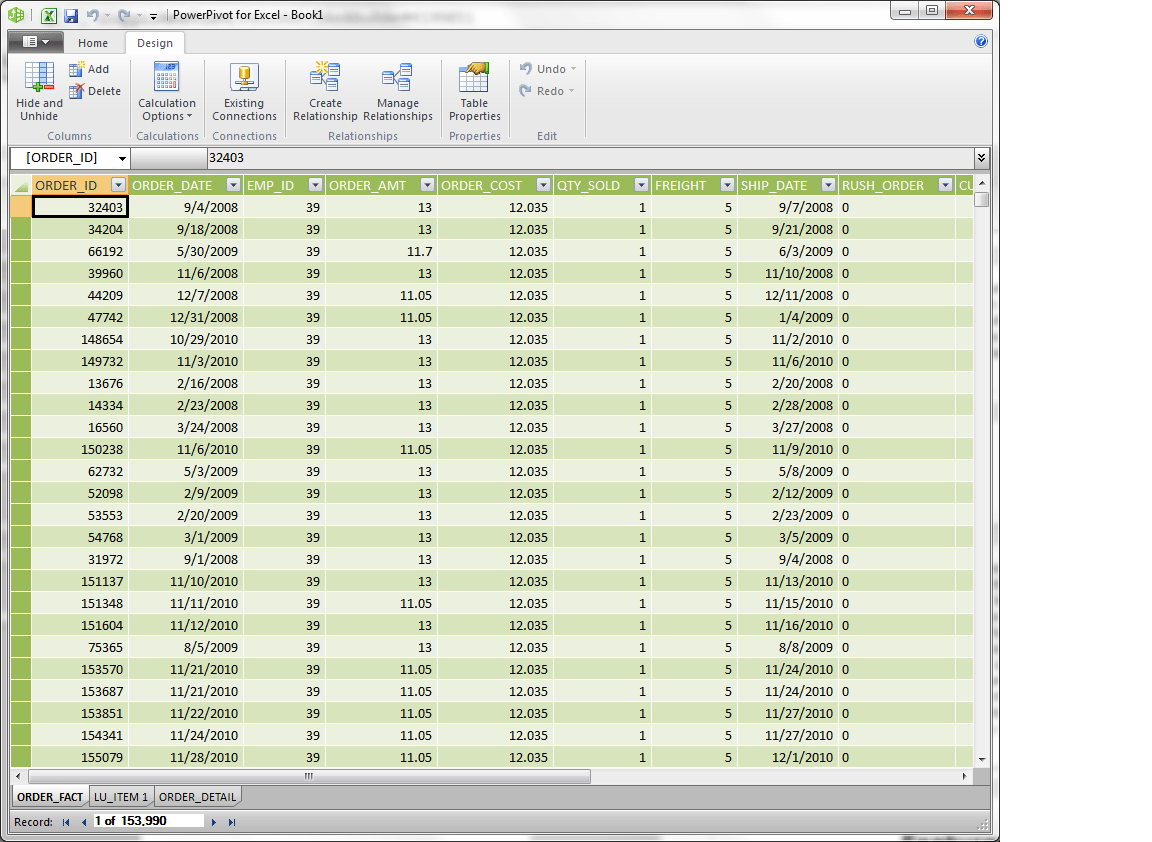Open the ORDER_DETAIL table tab
This screenshot has height=842, width=1152.
pyautogui.click(x=198, y=797)
